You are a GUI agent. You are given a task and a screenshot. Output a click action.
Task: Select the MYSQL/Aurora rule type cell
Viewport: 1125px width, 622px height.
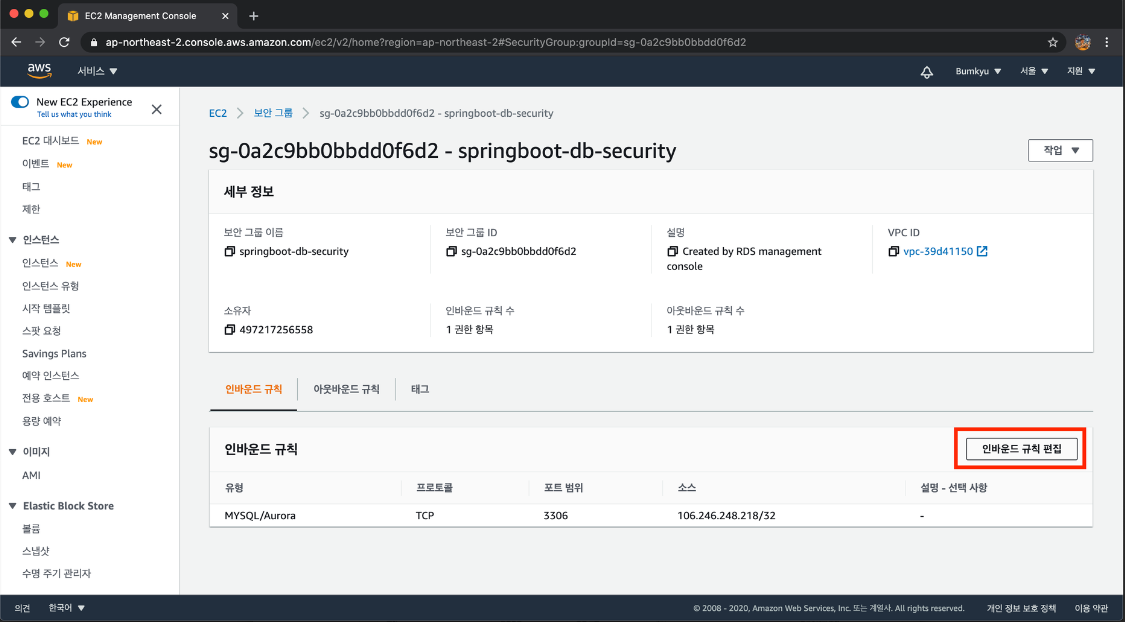260,515
